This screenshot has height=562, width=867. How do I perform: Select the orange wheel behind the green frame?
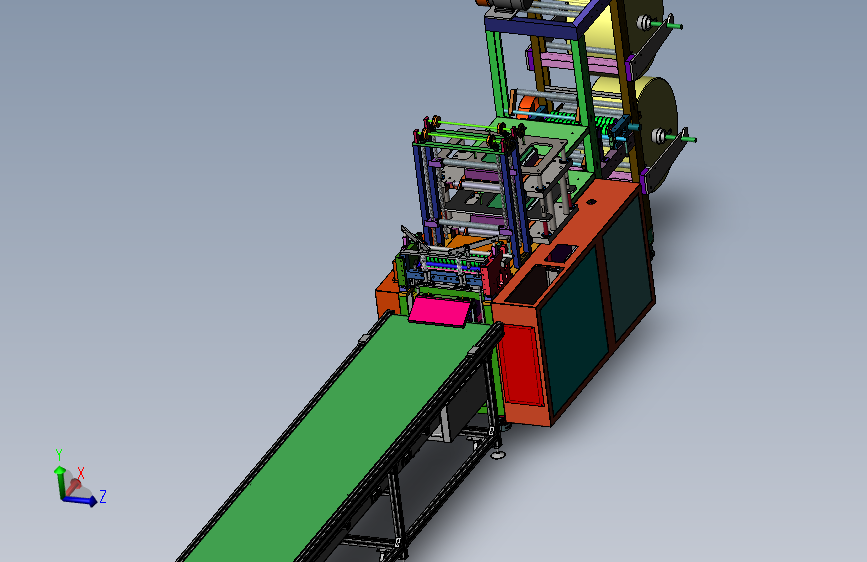coord(529,106)
